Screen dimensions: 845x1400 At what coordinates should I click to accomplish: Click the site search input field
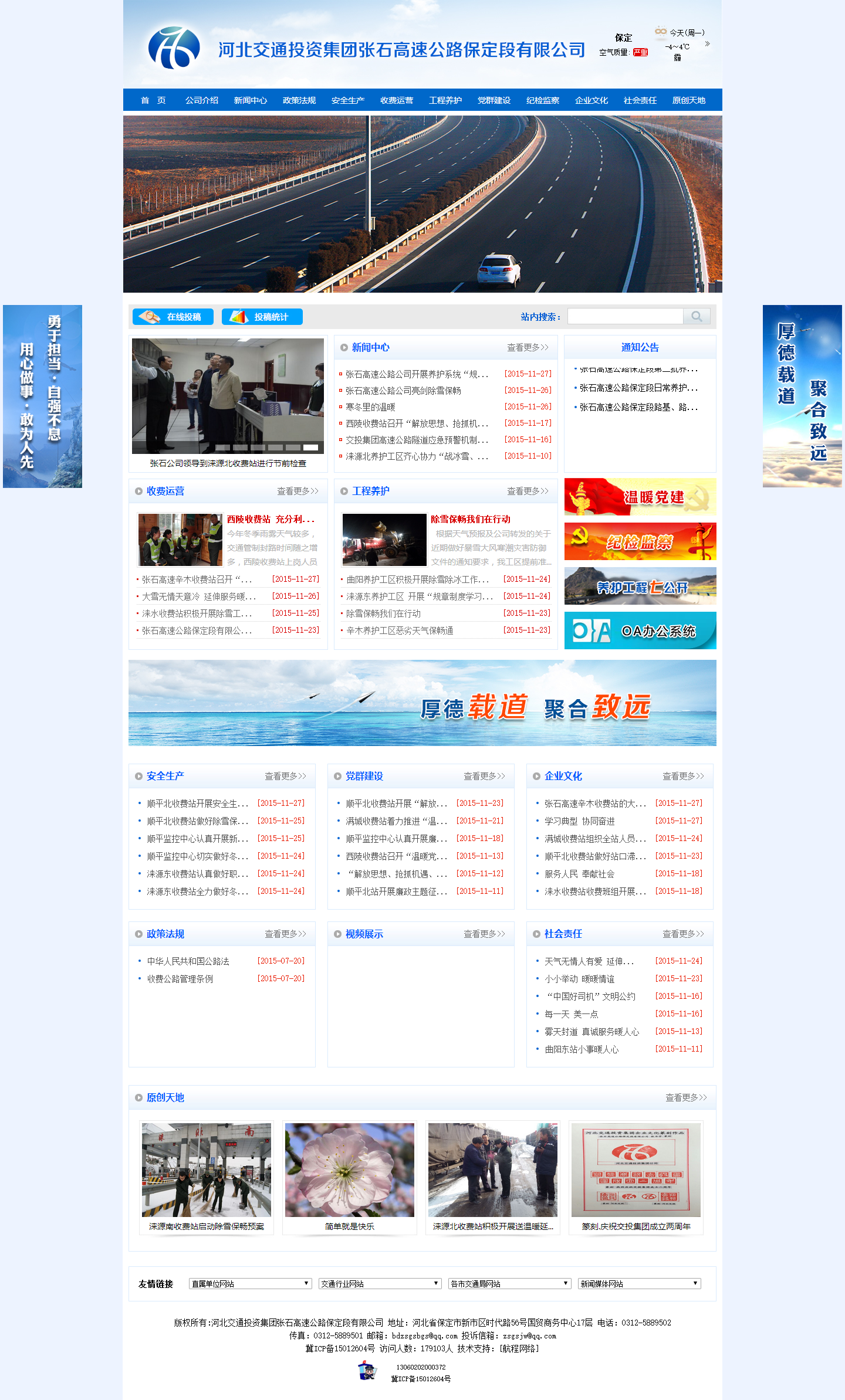(x=626, y=317)
